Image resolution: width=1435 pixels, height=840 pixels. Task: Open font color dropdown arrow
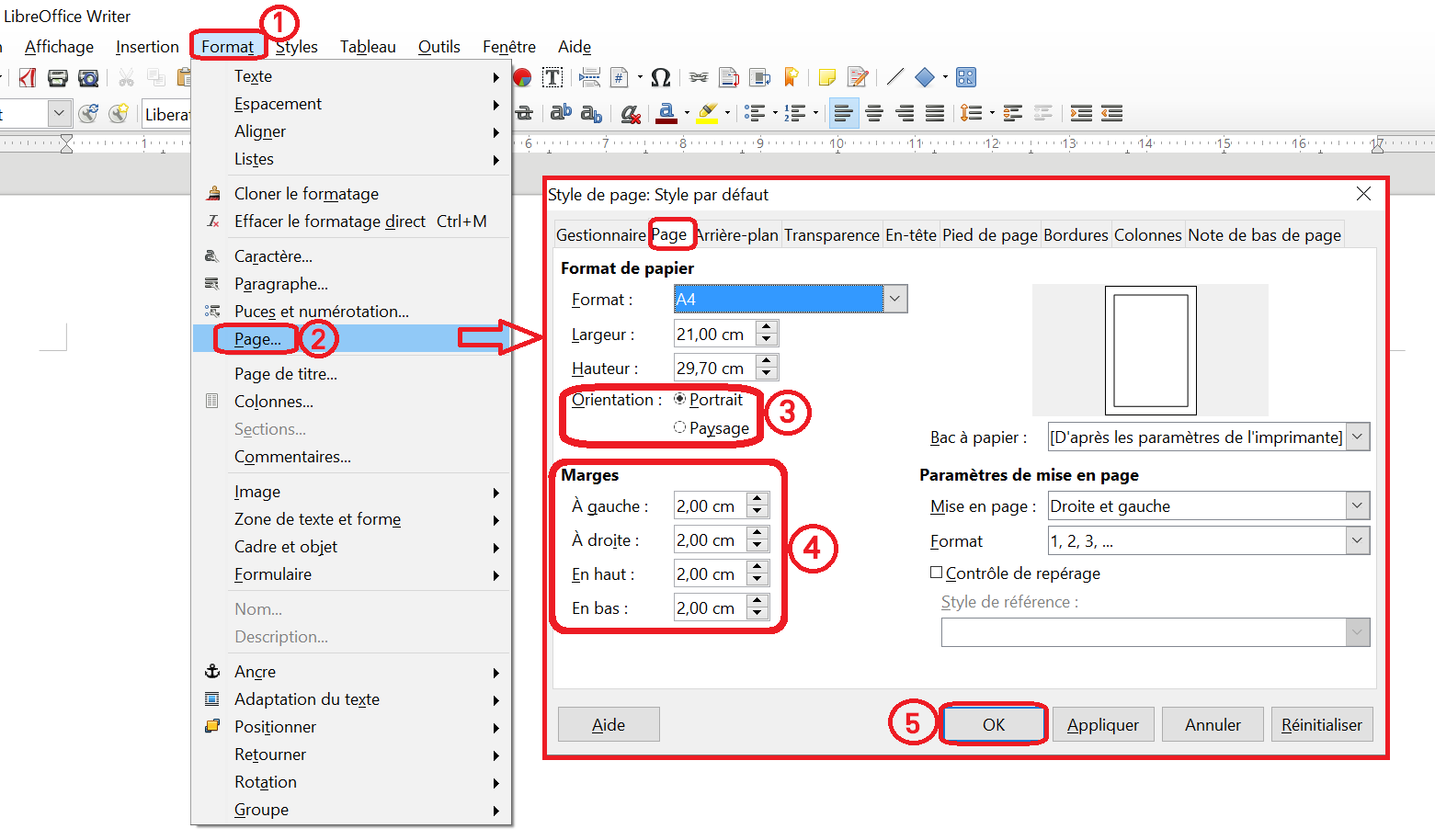tap(687, 113)
